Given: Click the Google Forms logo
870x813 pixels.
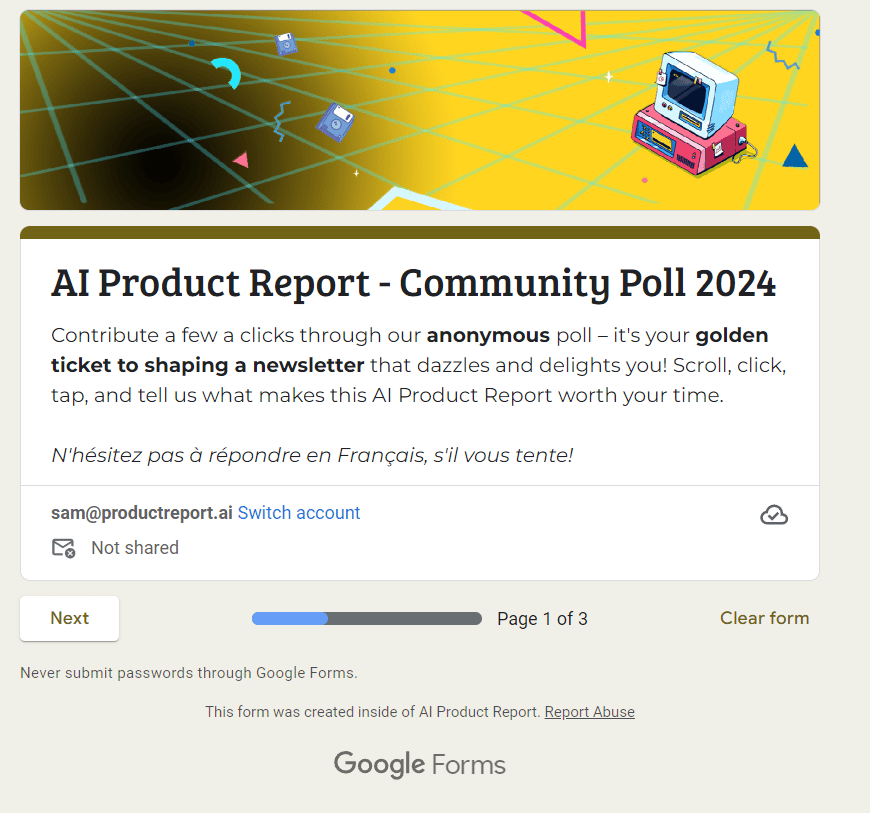Looking at the screenshot, I should [x=419, y=765].
